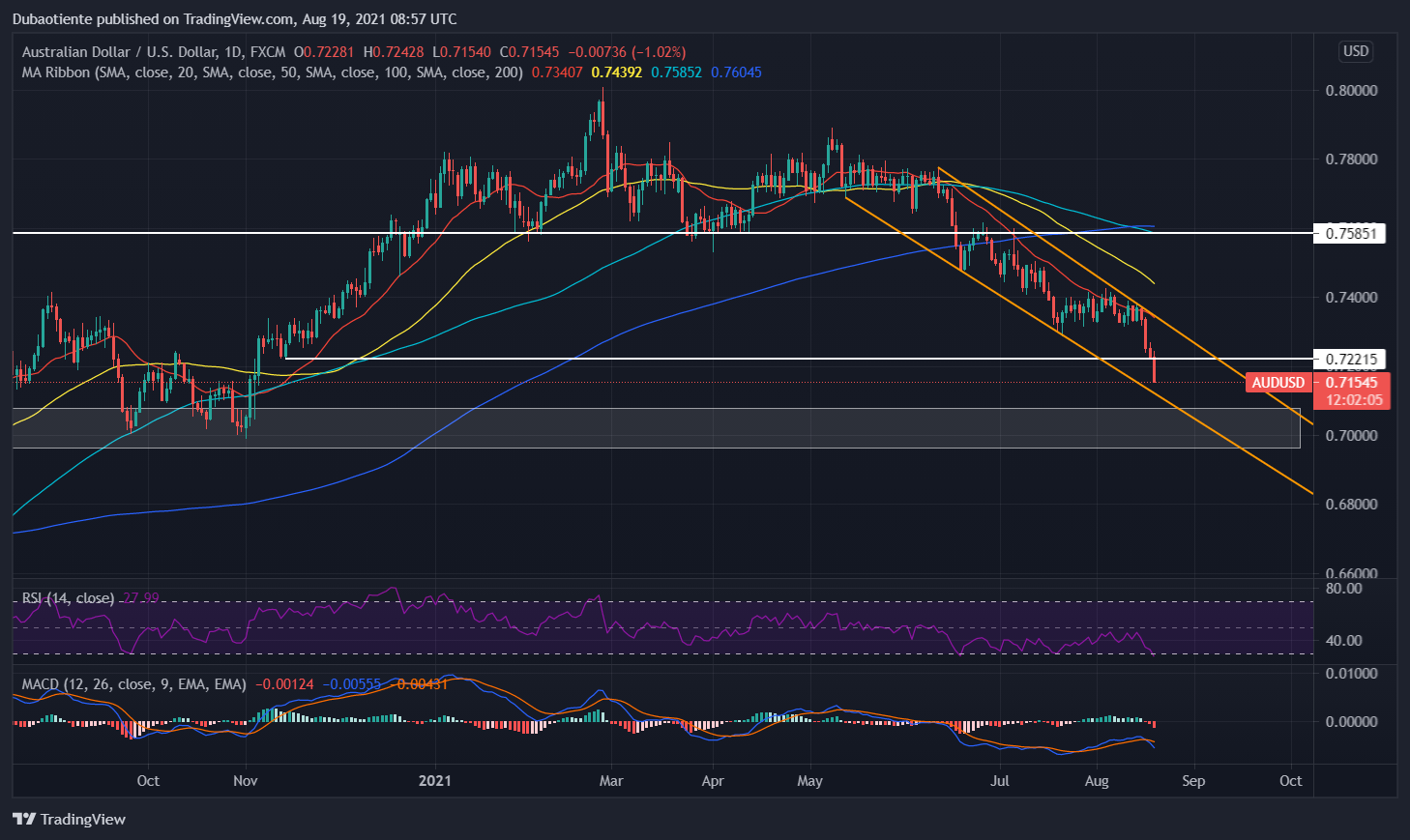Click MACD histogram value -0.00124
This screenshot has height=840, width=1410.
284,684
